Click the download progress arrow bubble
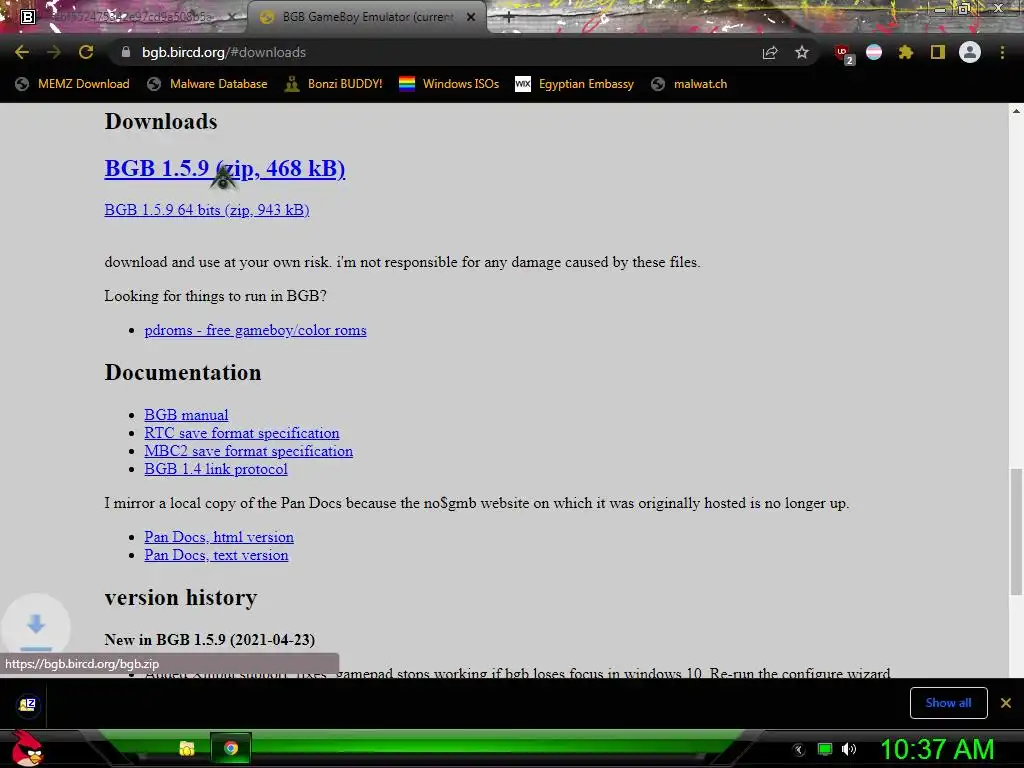Viewport: 1024px width, 768px height. 36,627
